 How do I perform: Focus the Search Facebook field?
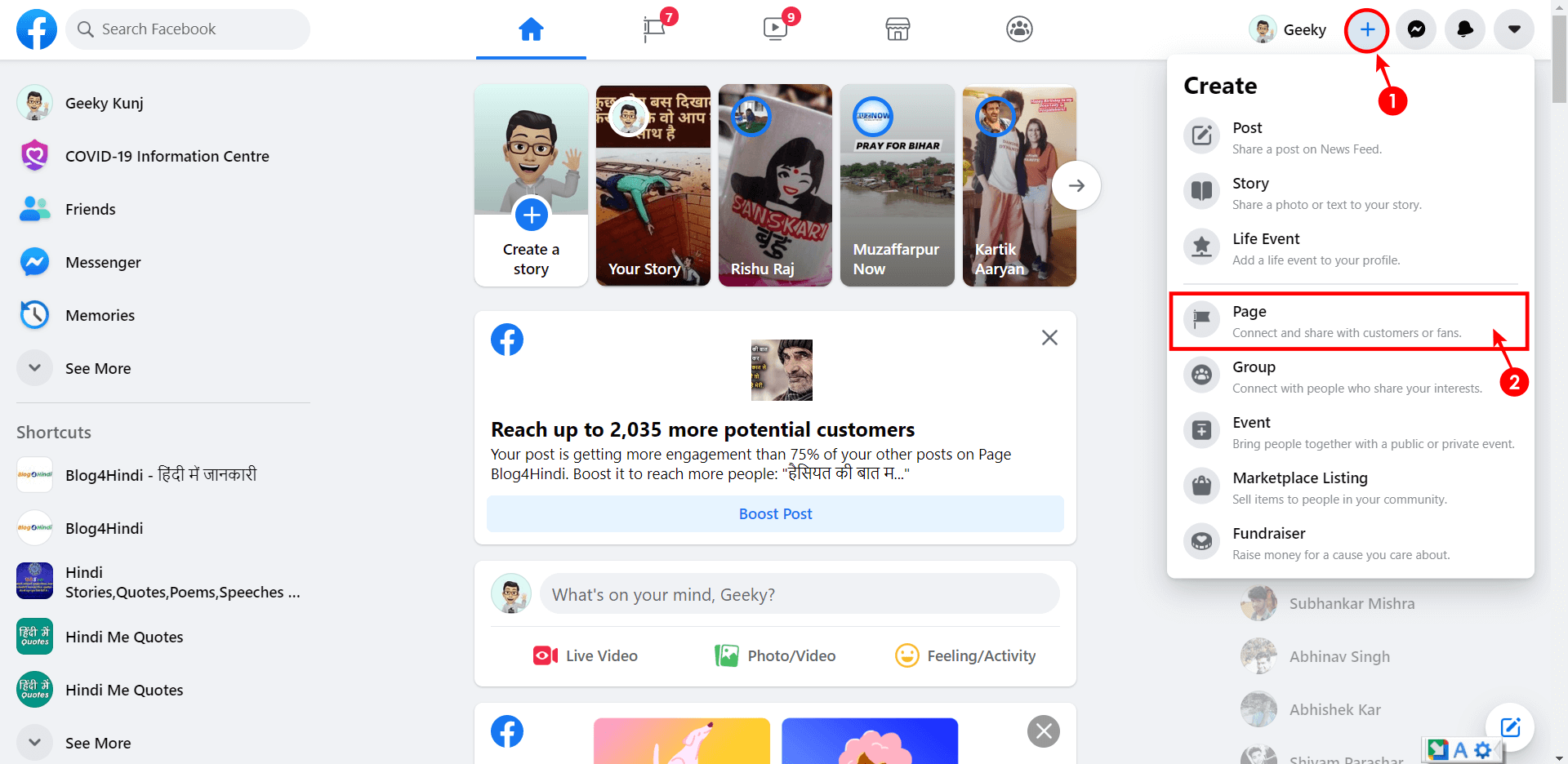(x=188, y=29)
